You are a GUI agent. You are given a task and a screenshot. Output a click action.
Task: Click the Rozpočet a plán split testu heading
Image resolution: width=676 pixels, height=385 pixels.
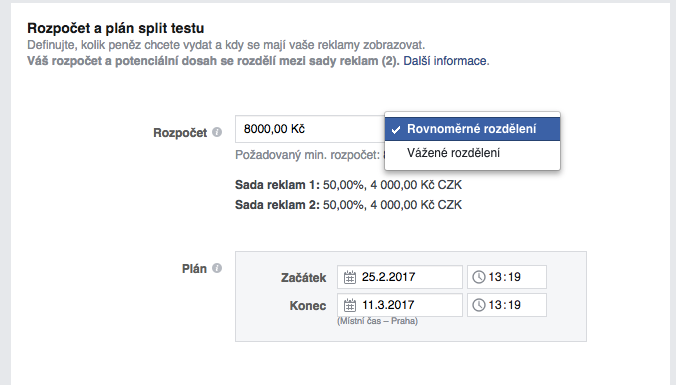point(116,28)
